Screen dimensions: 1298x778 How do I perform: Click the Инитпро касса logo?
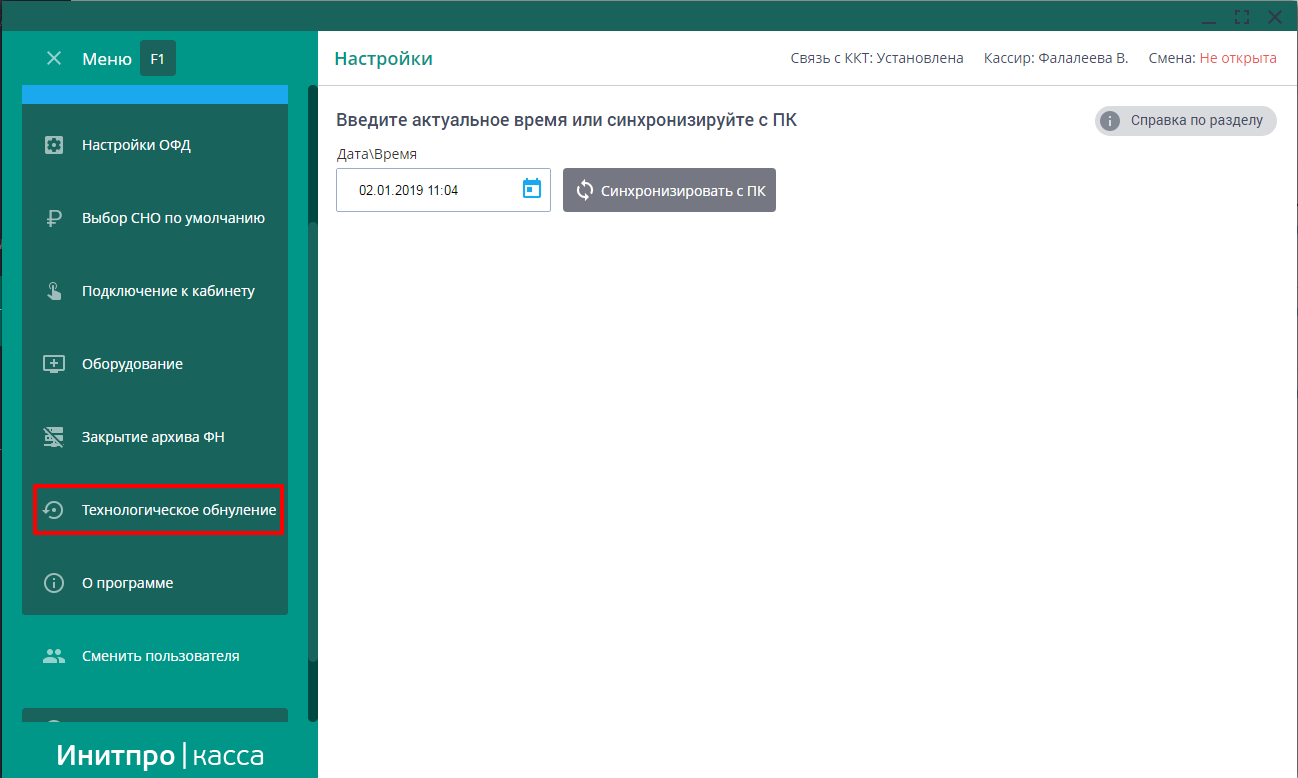click(x=160, y=755)
